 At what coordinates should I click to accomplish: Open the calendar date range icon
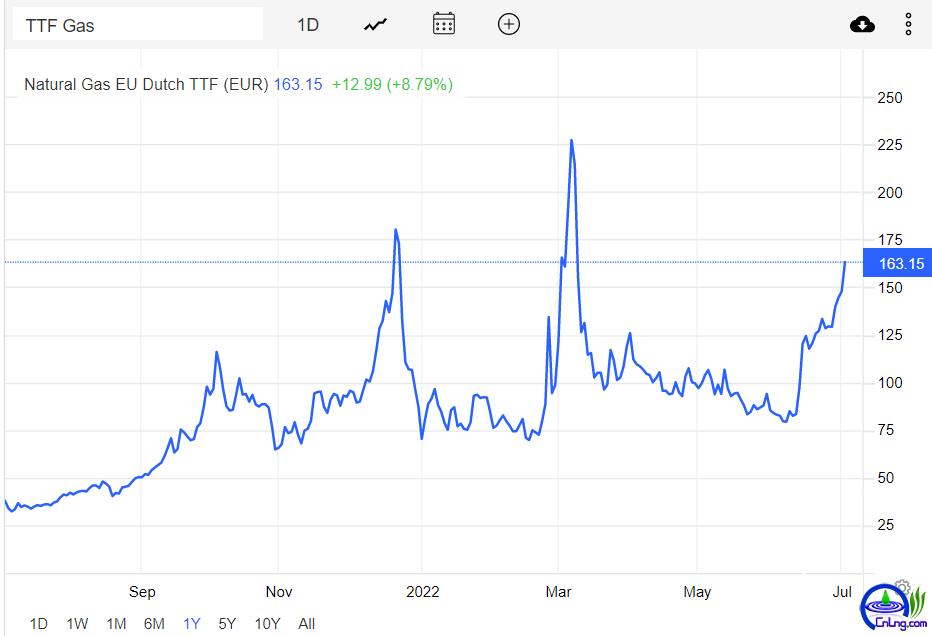[444, 24]
